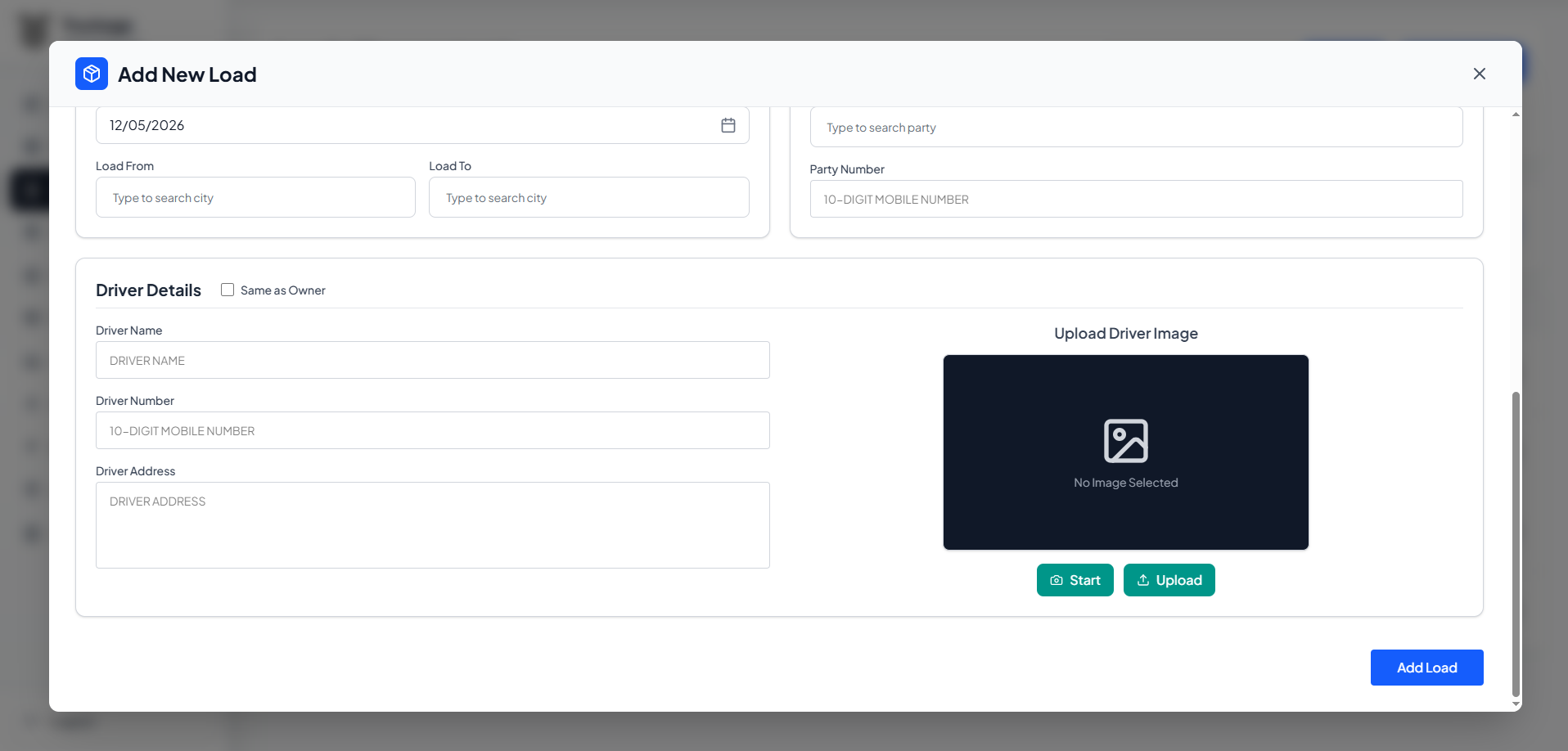Open the Type to search party field
The height and width of the screenshot is (751, 1568).
click(x=1136, y=127)
